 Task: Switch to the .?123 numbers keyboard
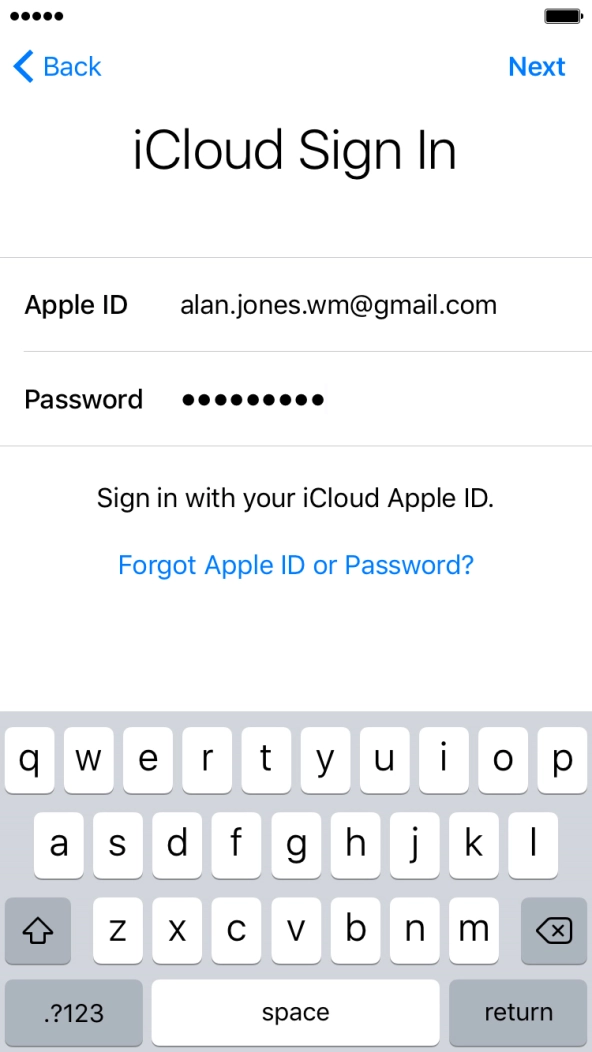click(x=74, y=1012)
